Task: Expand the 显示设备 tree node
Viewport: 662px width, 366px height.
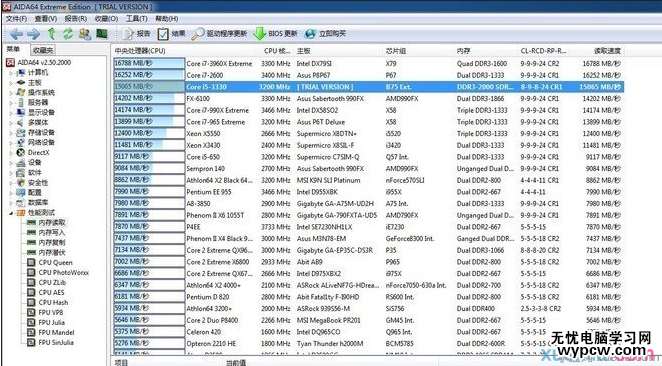Action: point(11,113)
